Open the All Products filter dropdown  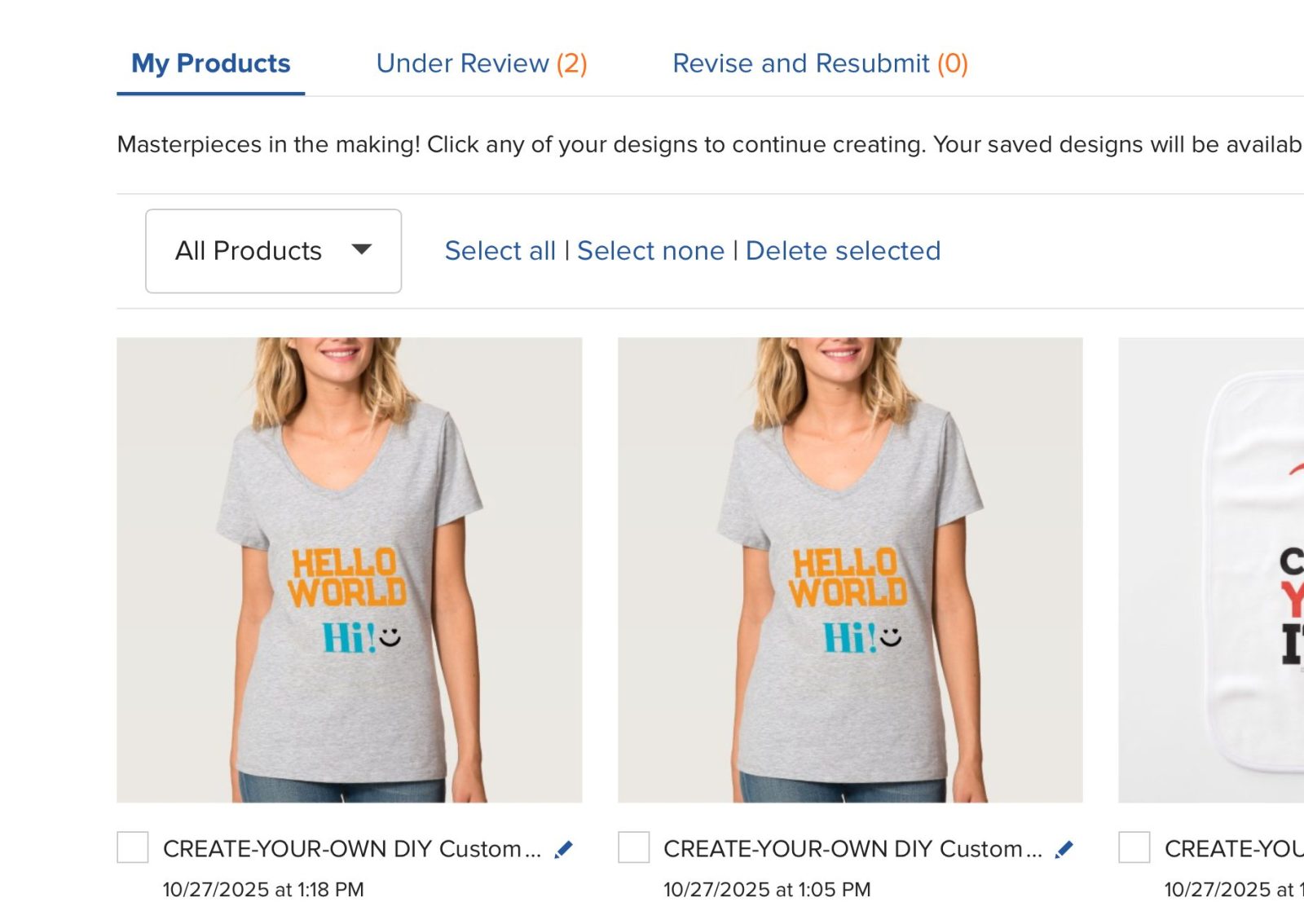click(273, 251)
